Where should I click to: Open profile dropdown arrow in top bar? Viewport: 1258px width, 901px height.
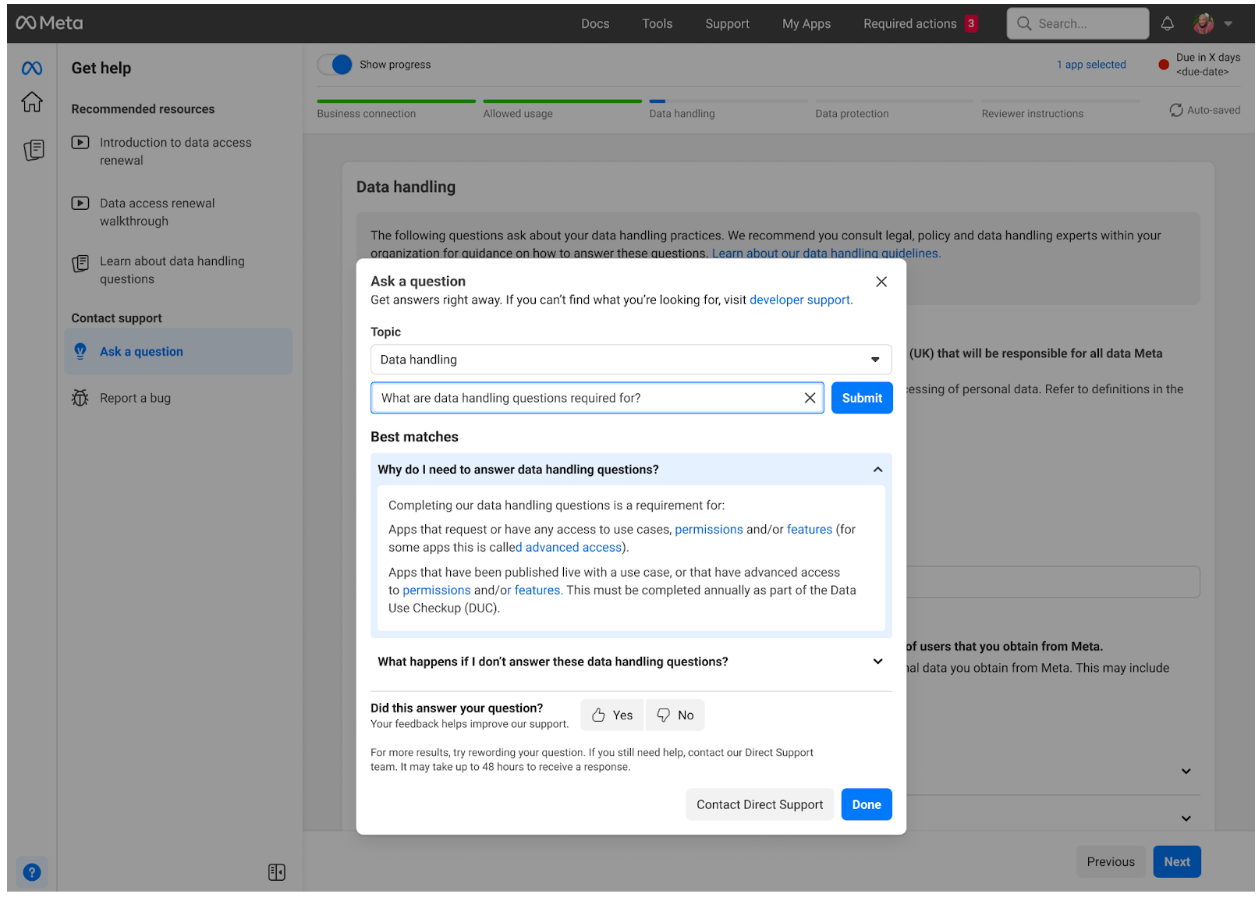1229,24
